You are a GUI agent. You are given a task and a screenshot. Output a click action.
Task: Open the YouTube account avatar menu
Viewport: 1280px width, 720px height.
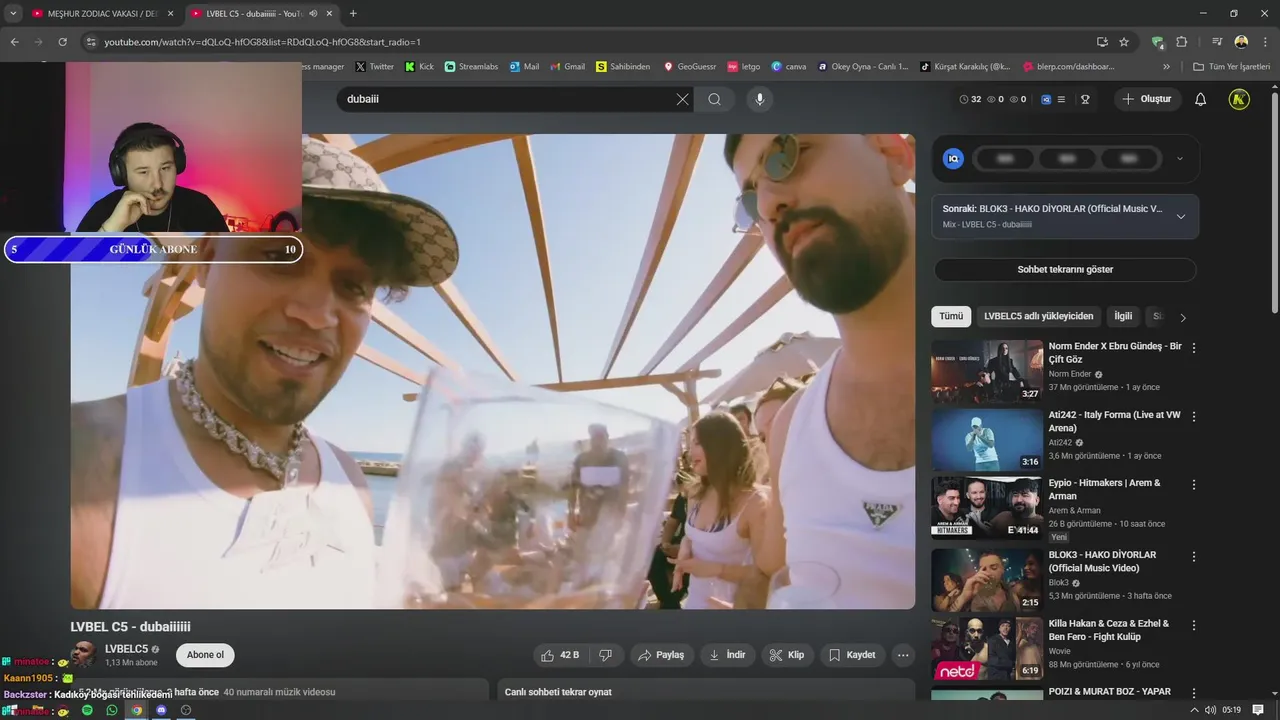[1239, 99]
